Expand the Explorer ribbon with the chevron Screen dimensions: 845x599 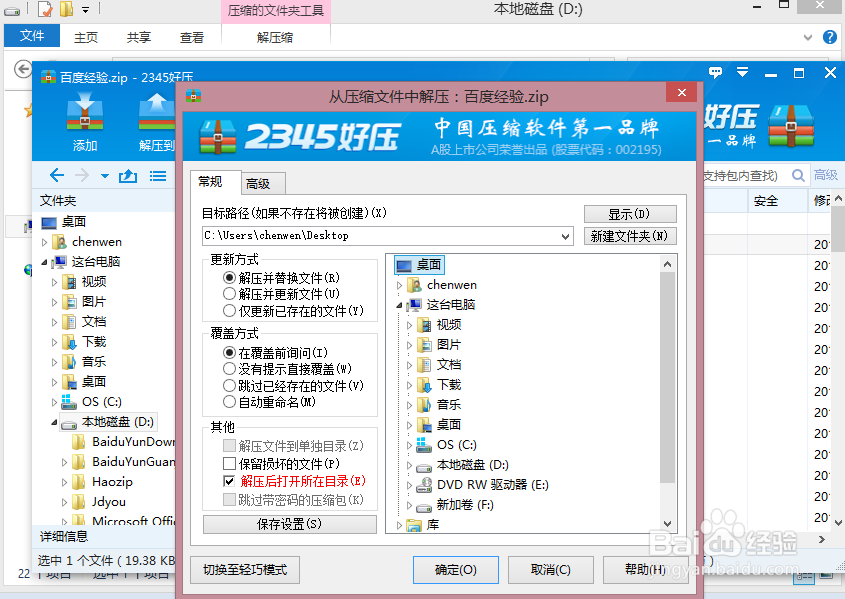click(x=808, y=37)
